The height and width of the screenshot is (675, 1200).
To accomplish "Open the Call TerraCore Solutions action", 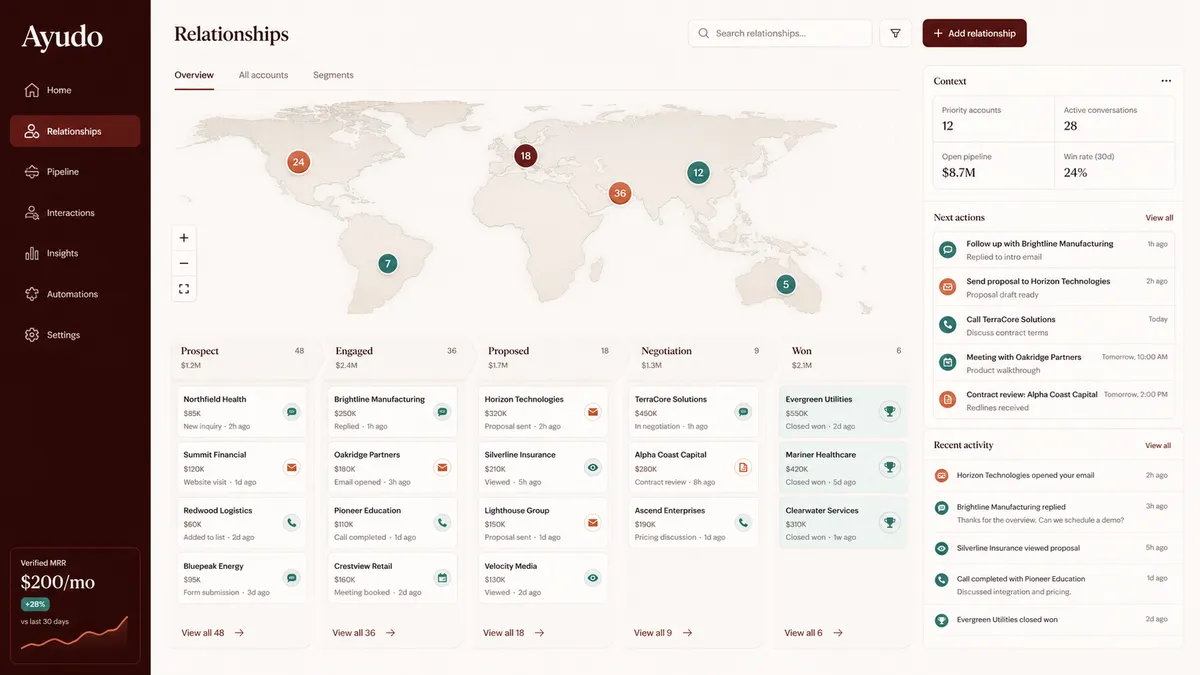I will tap(1054, 325).
